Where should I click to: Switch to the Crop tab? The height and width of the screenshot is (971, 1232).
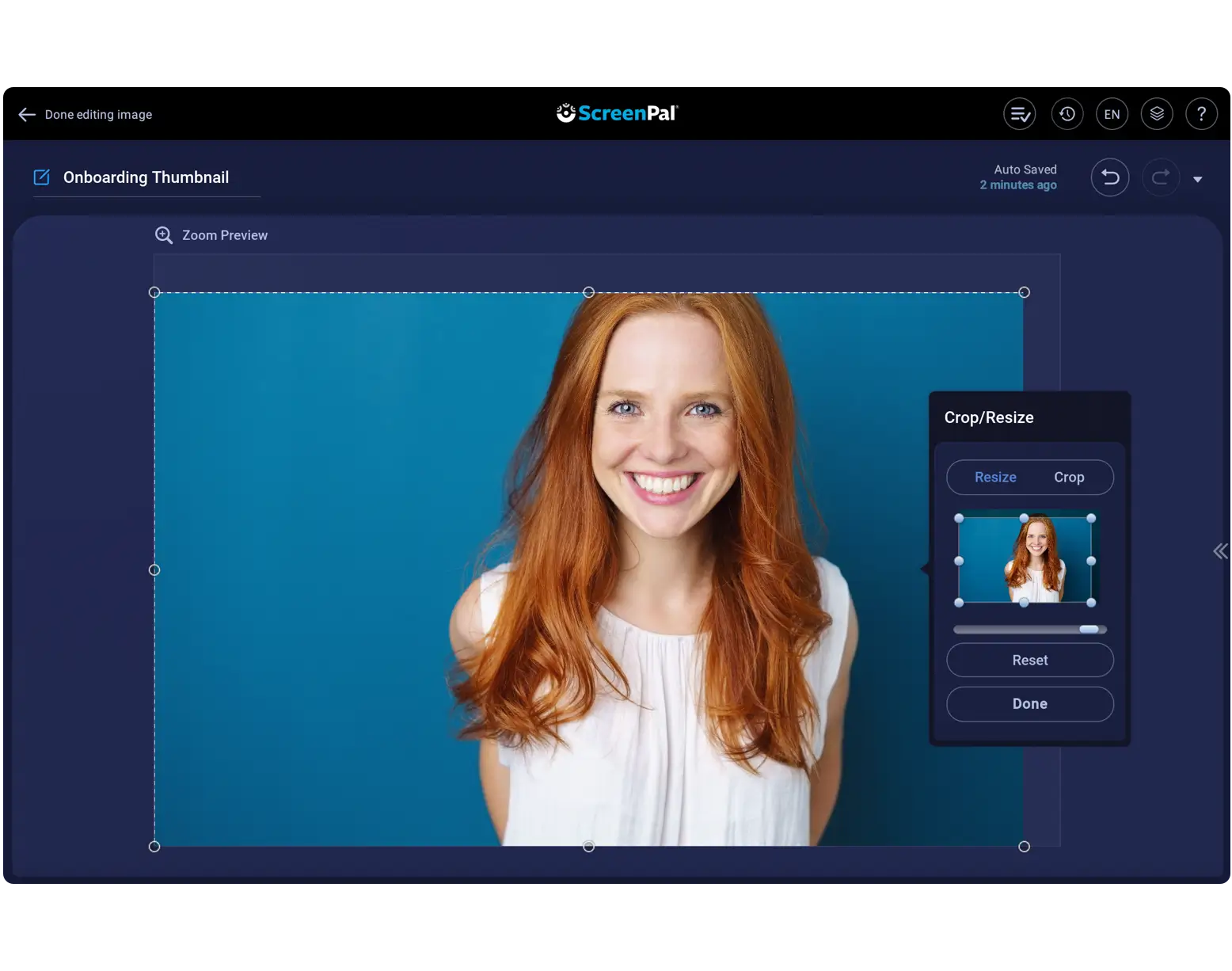tap(1069, 478)
